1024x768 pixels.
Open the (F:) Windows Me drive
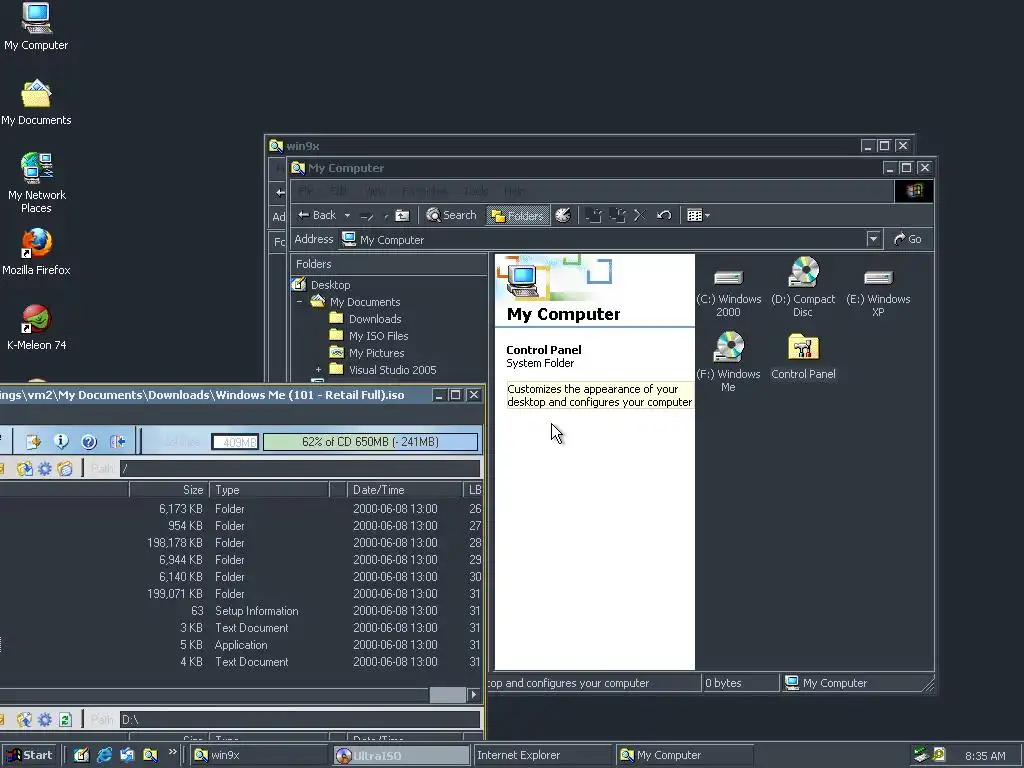coord(728,362)
